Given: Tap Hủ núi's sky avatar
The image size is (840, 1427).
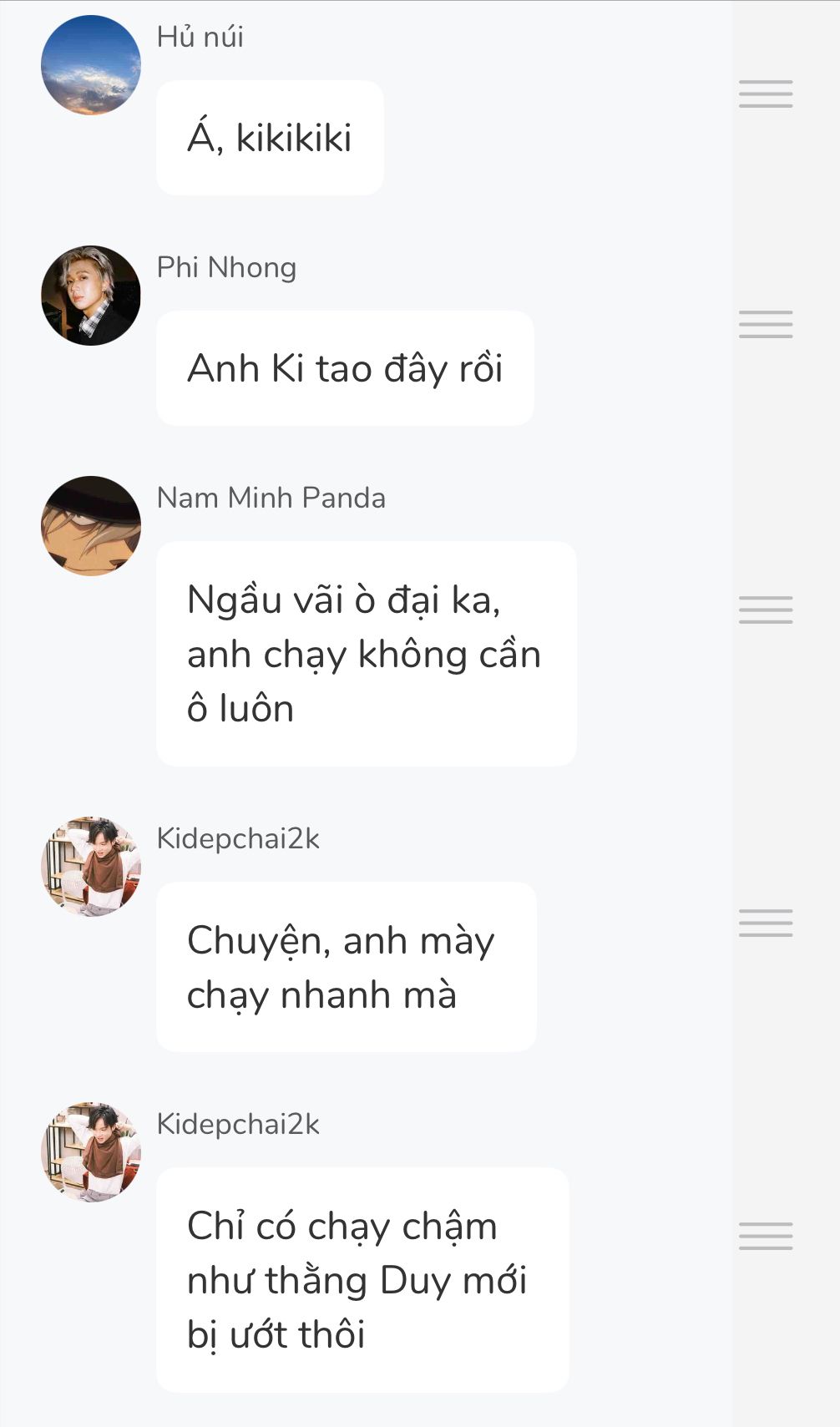Looking at the screenshot, I should (x=91, y=65).
